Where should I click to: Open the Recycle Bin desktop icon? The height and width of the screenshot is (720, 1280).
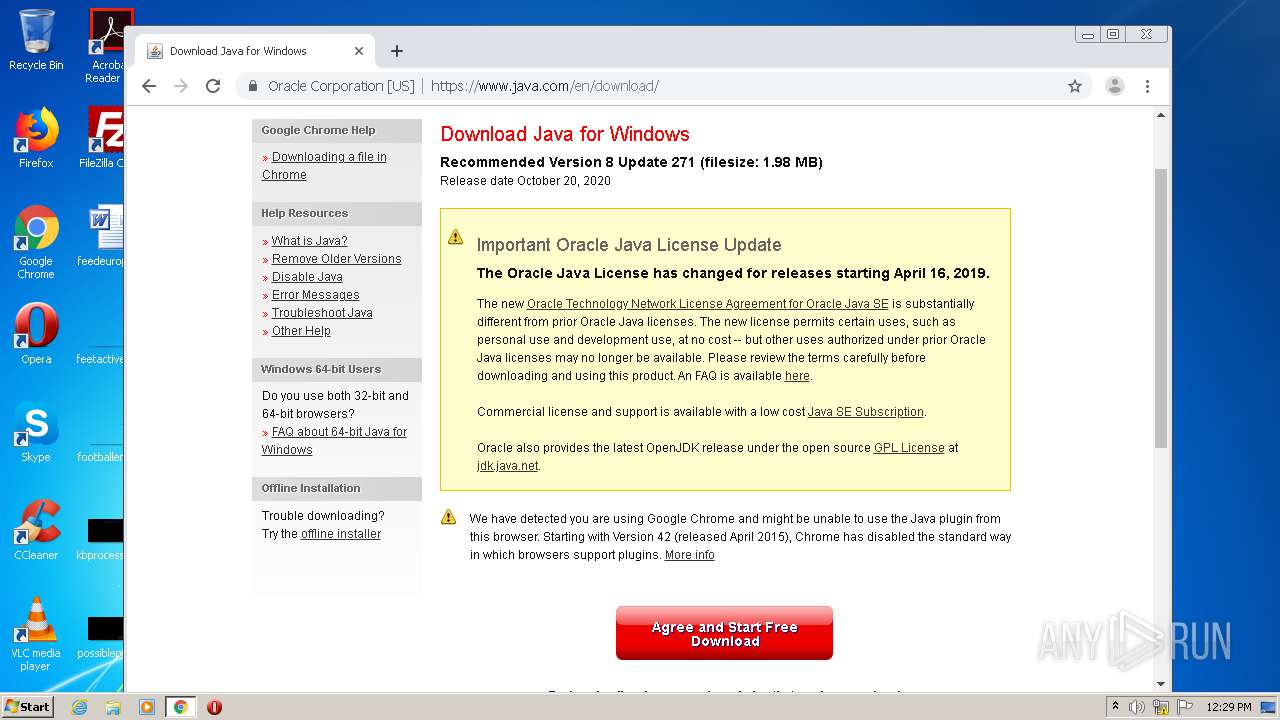point(36,40)
